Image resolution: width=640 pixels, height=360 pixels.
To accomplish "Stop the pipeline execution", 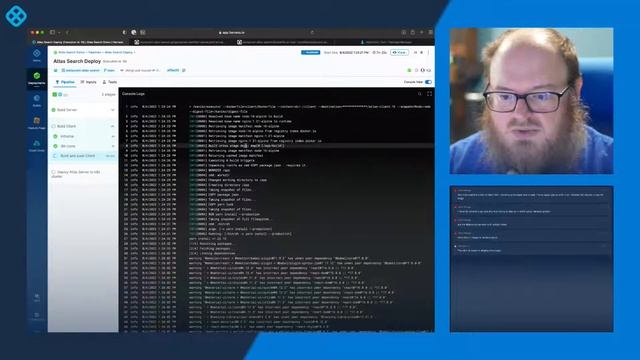I will coord(422,53).
